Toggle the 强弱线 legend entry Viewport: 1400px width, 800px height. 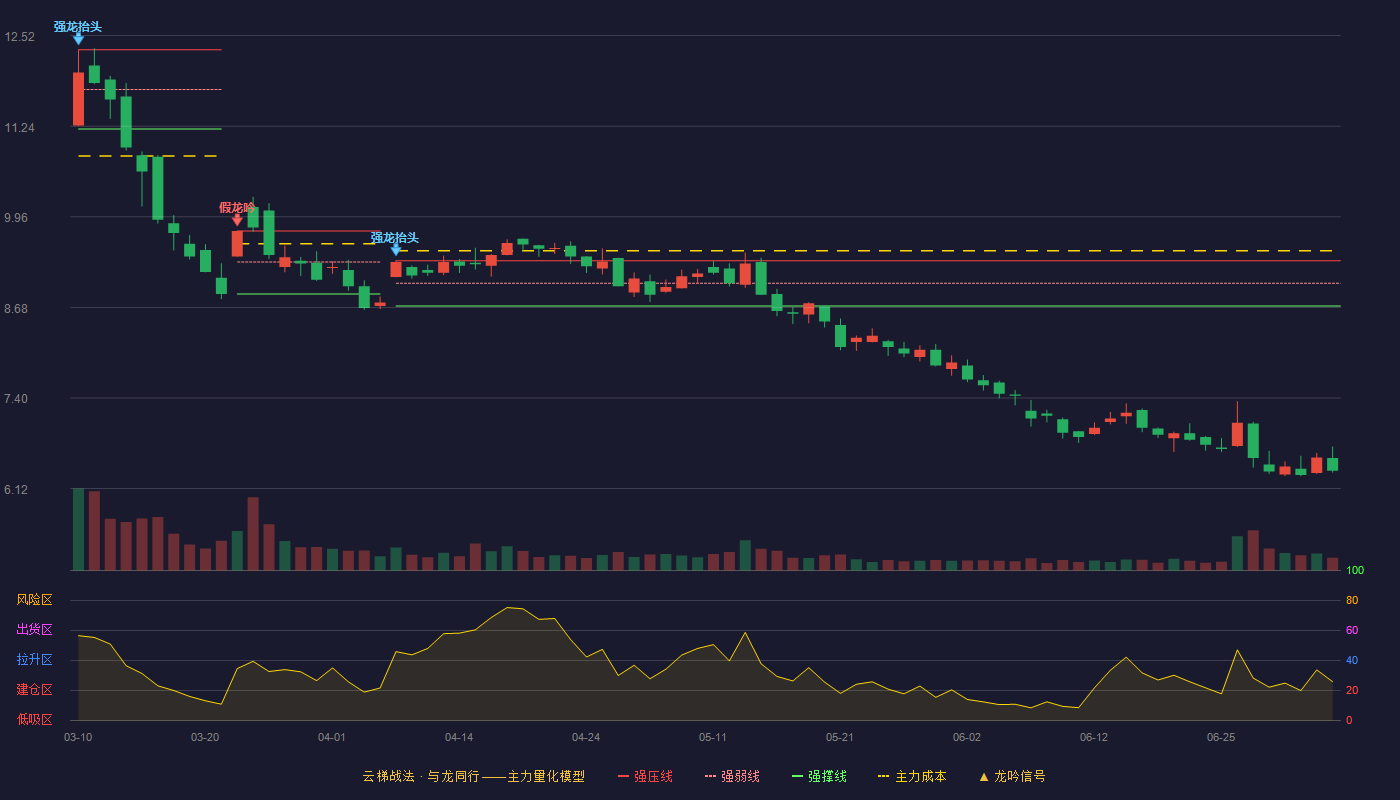[x=732, y=776]
